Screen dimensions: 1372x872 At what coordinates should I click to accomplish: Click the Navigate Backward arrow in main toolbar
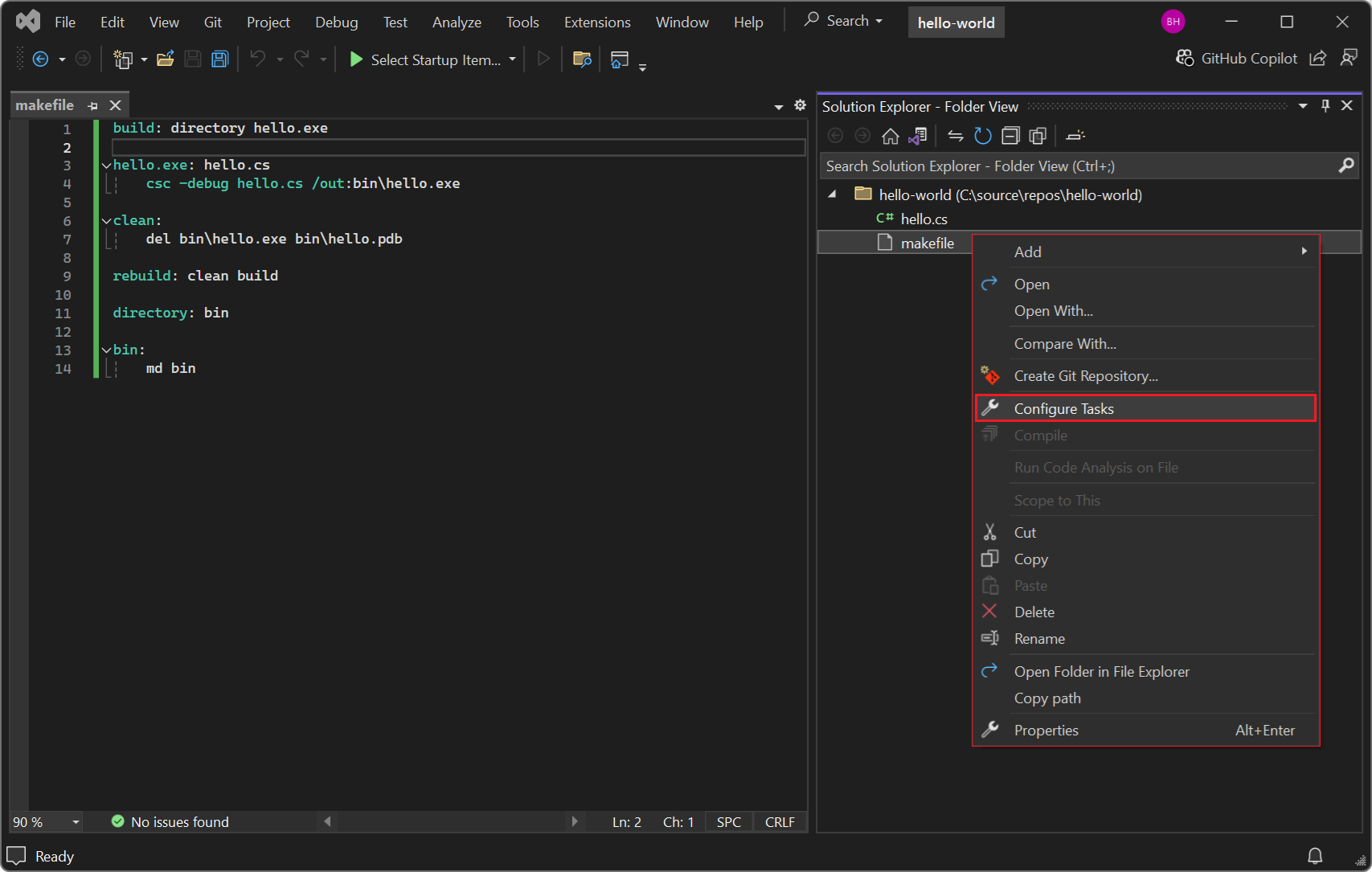(40, 59)
